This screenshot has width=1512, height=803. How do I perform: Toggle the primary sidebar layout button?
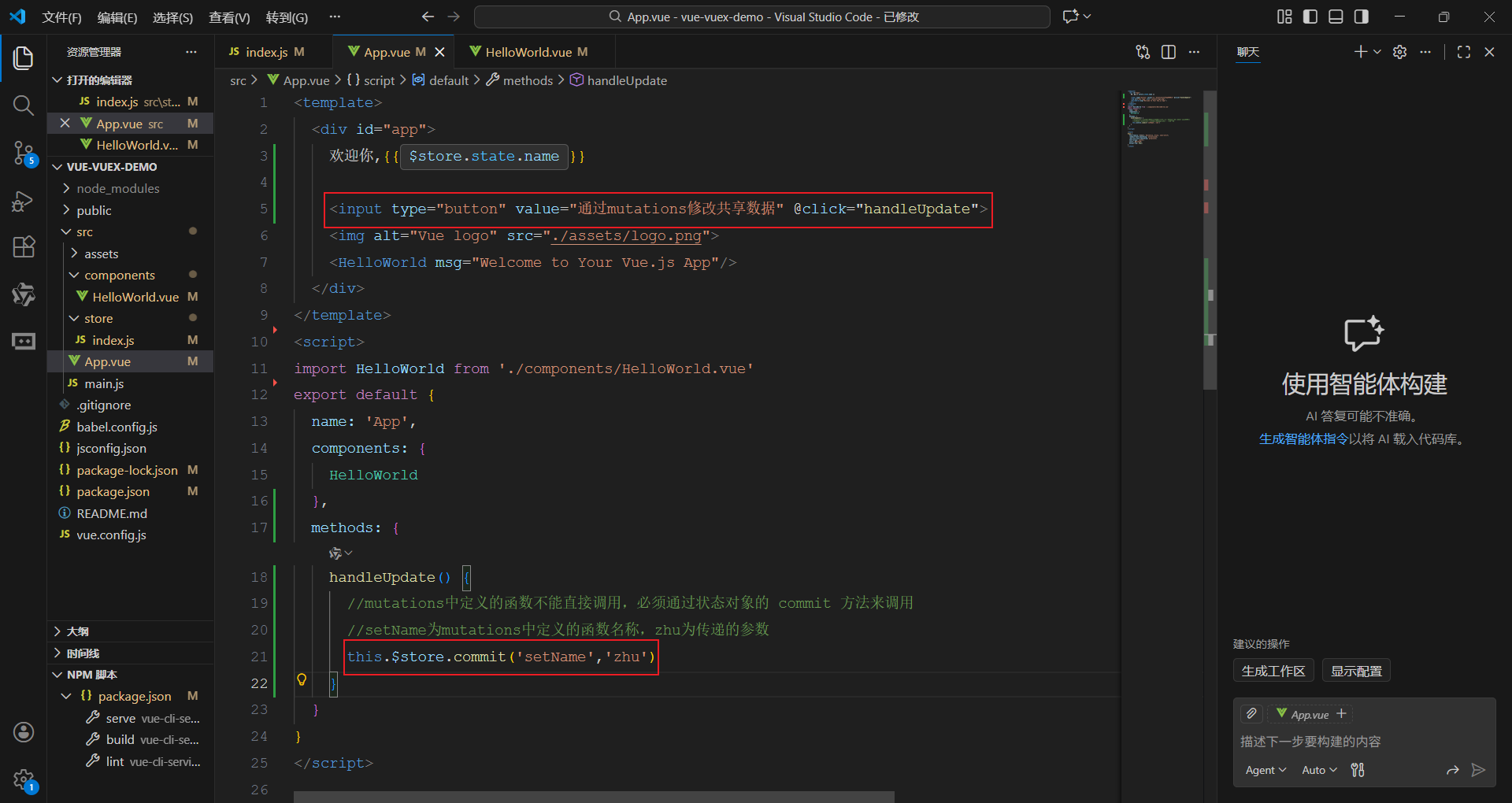coord(1310,17)
